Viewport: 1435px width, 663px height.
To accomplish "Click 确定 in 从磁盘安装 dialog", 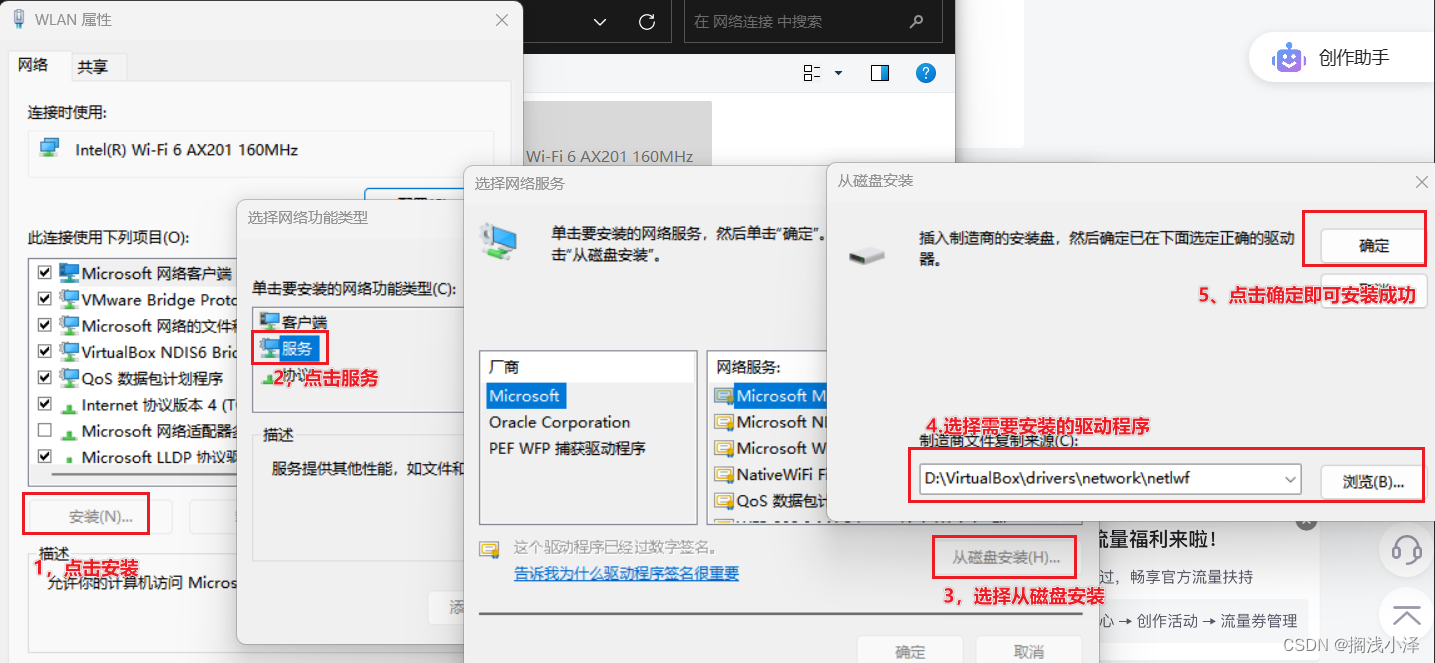I will [x=1374, y=246].
